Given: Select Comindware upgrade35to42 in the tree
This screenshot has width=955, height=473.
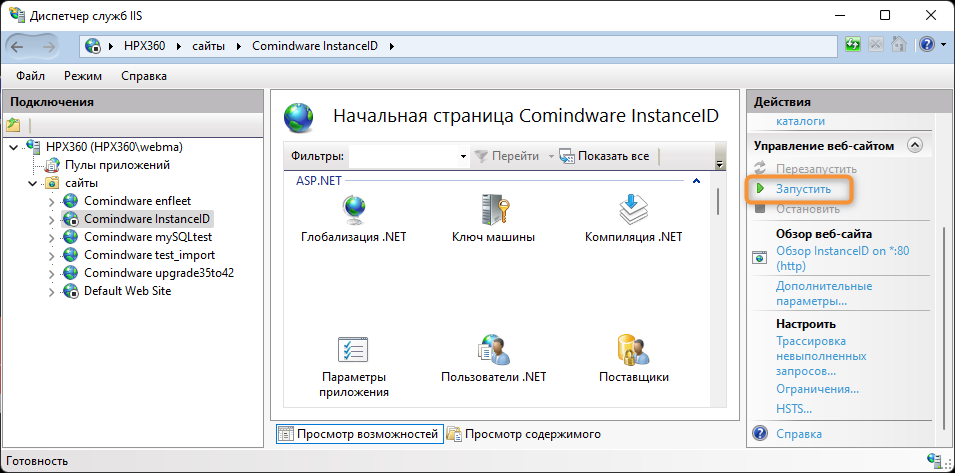Looking at the screenshot, I should (x=159, y=273).
